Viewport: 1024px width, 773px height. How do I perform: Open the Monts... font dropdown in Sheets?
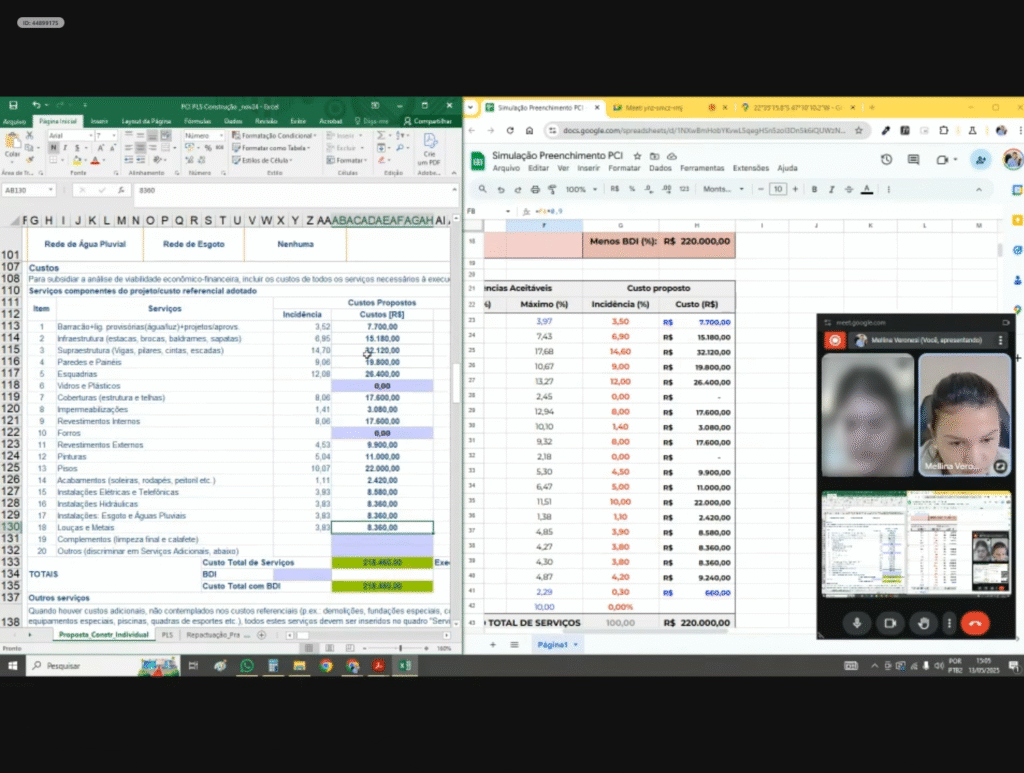pos(722,189)
